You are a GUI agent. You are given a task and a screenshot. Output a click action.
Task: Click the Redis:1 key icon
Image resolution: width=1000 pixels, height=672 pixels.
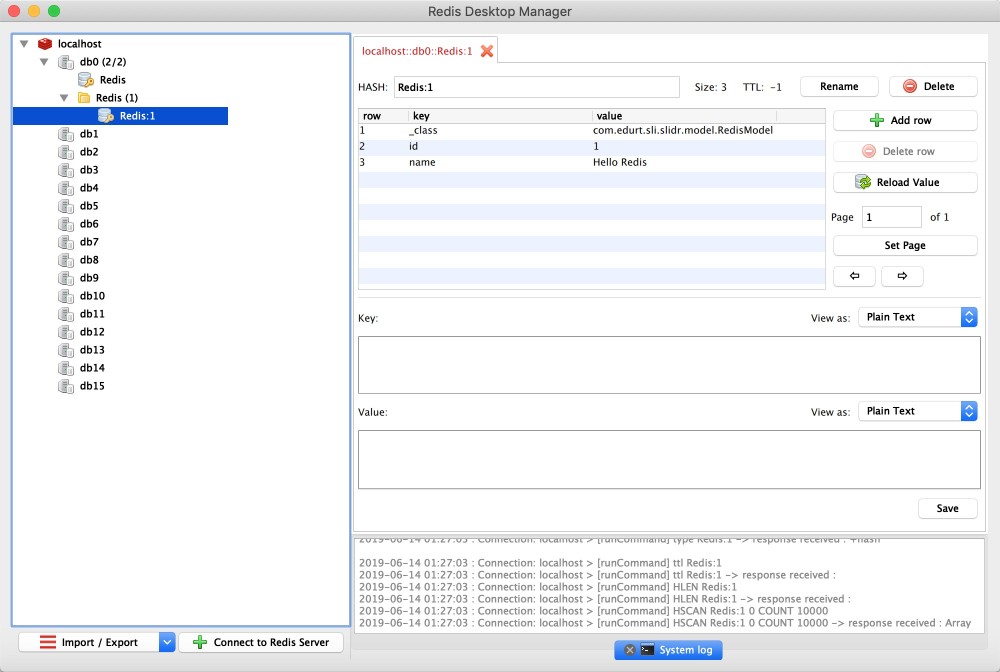(106, 115)
